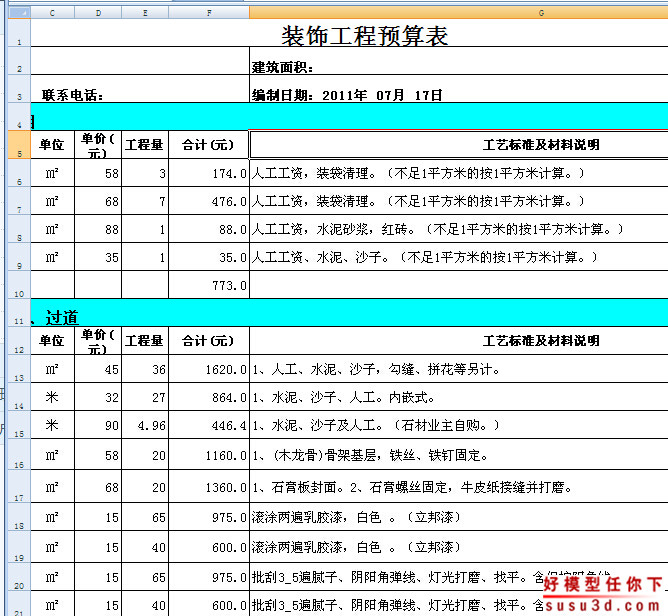Click the select-all corner box of the sheet
668x616 pixels.
pyautogui.click(x=19, y=13)
